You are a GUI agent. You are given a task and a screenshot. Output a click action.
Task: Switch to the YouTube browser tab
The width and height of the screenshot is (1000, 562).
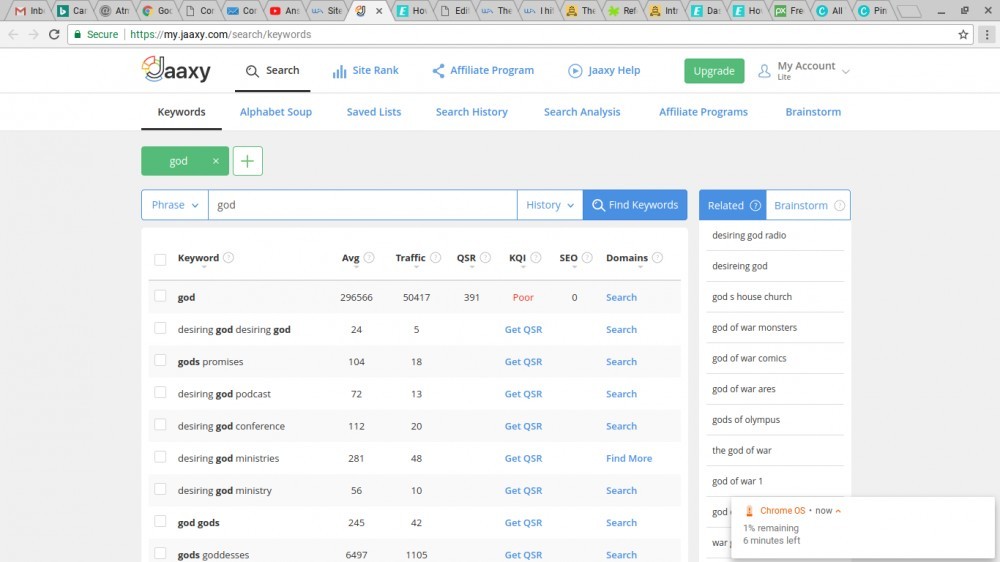(284, 11)
